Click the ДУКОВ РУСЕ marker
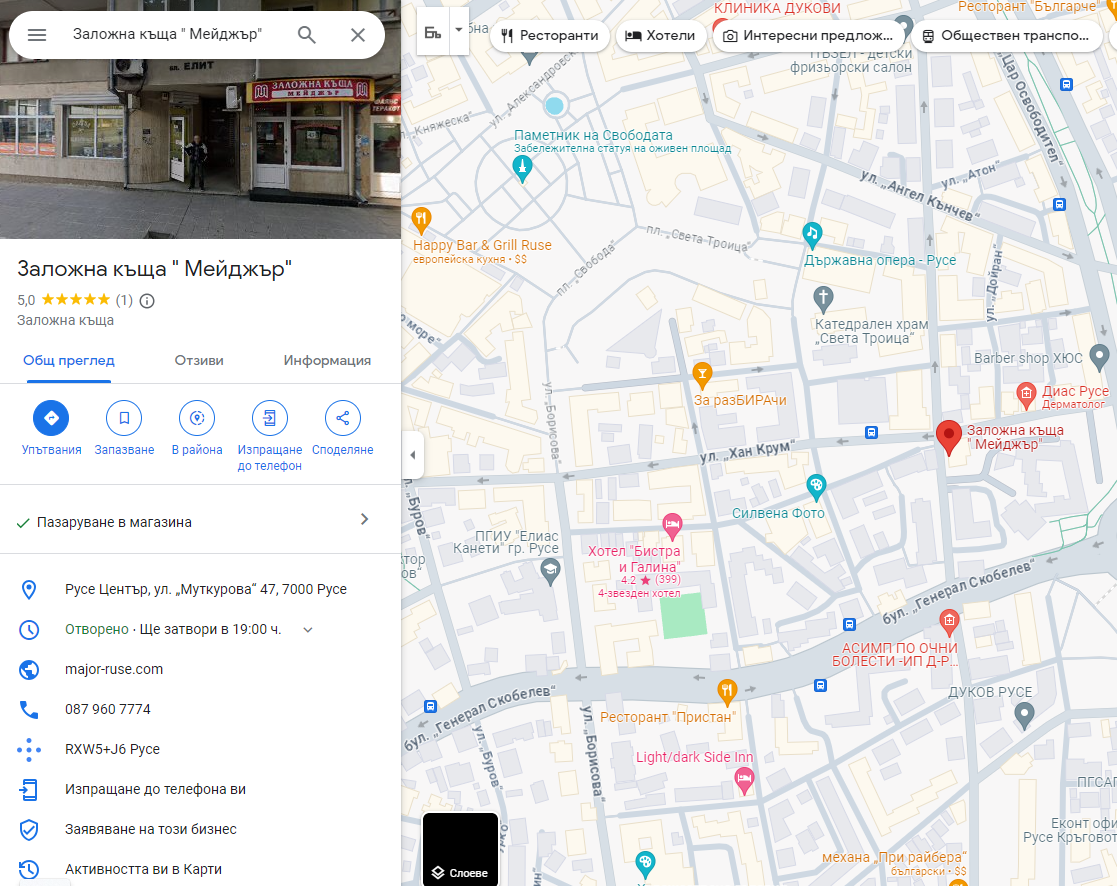 1024,714
